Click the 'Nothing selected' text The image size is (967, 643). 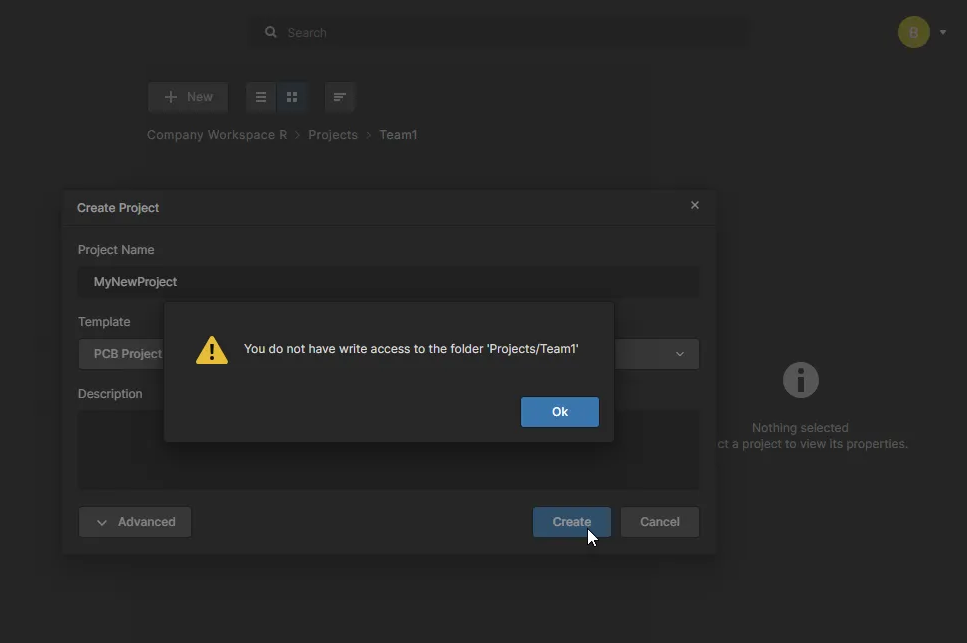[800, 427]
